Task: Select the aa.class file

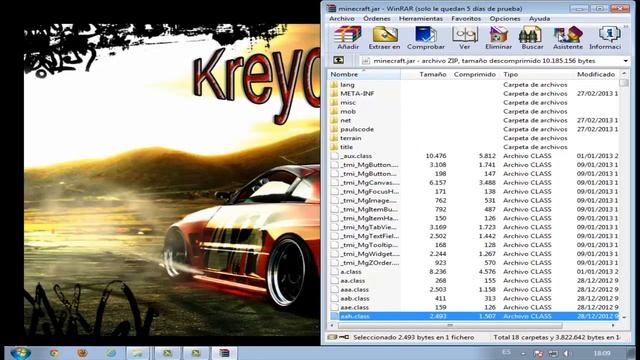Action: [353, 281]
